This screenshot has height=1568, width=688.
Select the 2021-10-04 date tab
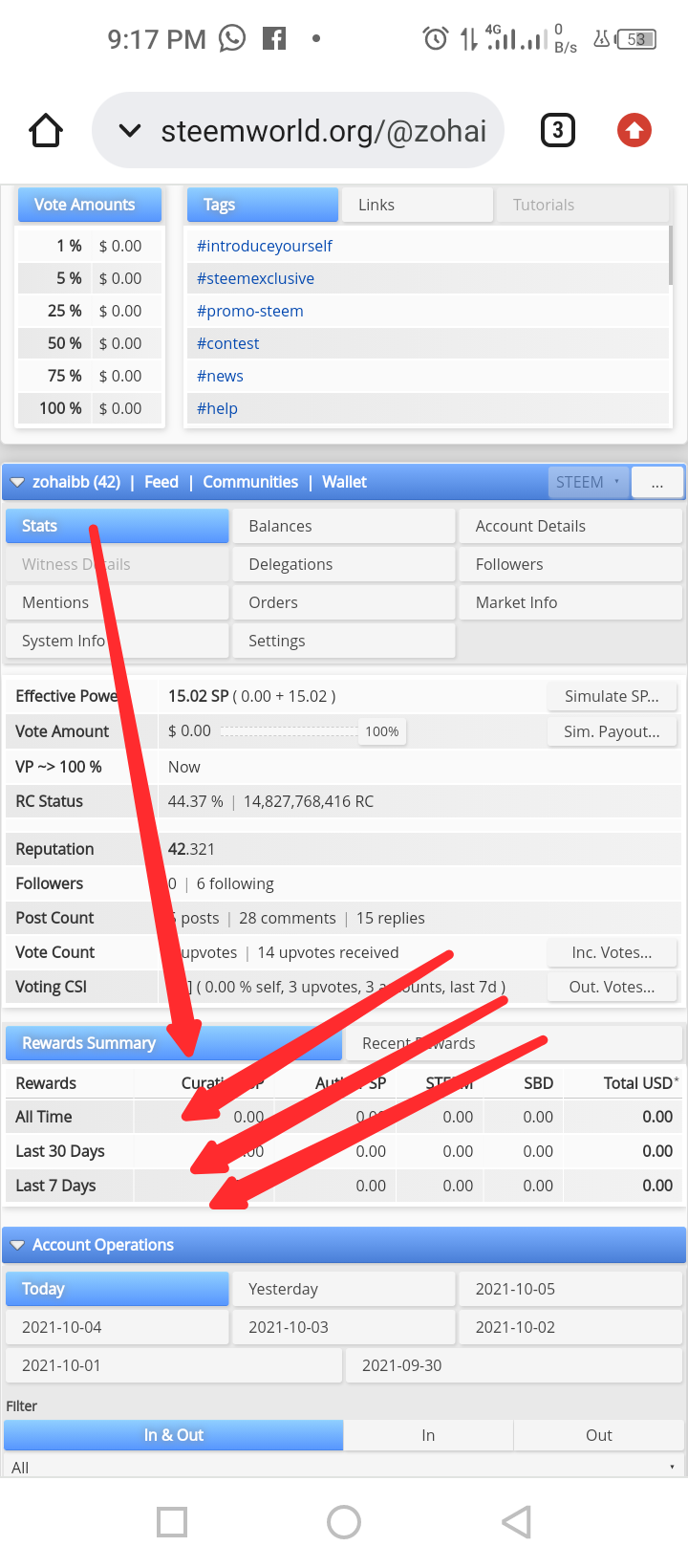[118, 1327]
